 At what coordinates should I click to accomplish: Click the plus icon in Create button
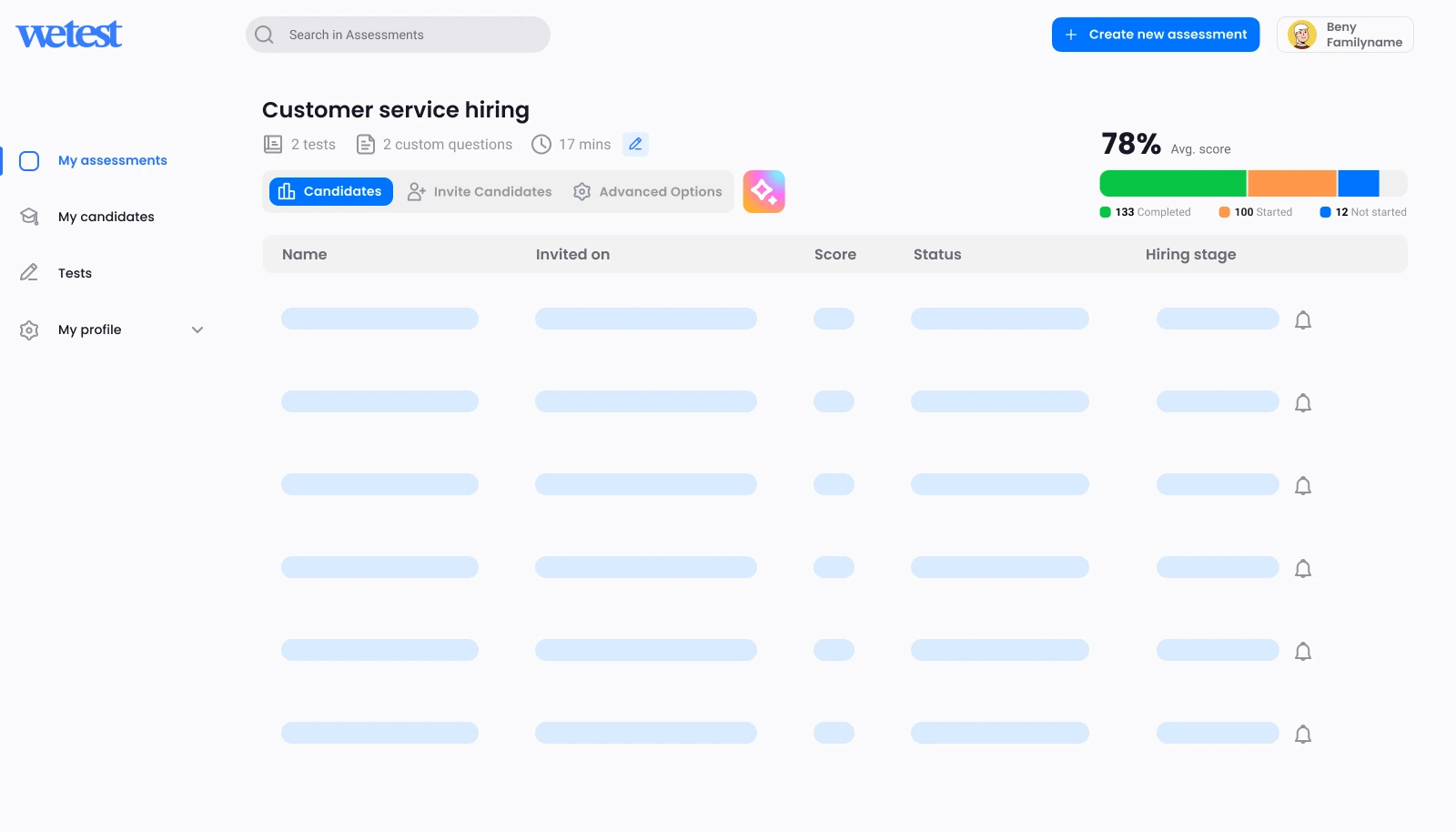(x=1071, y=35)
